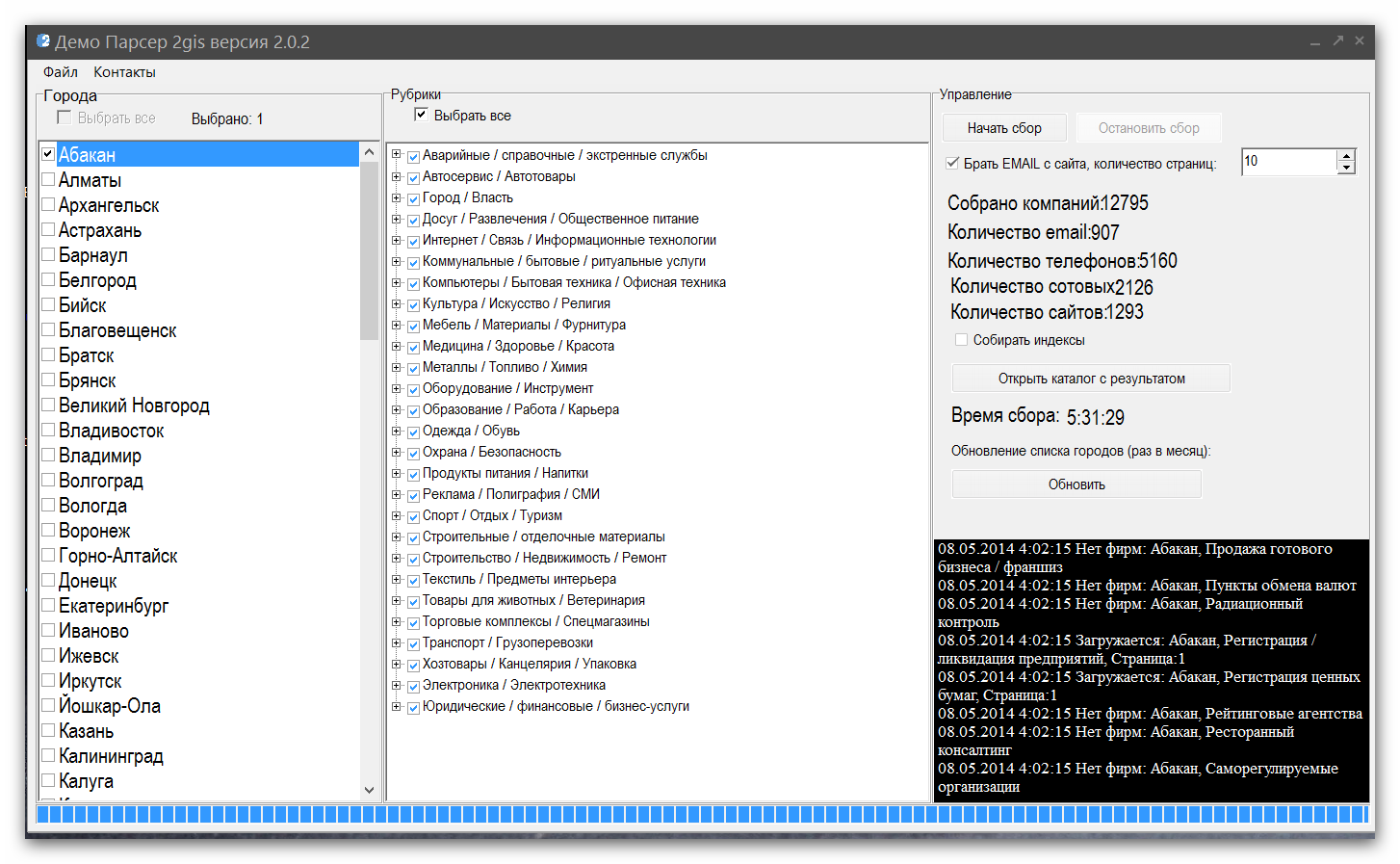
Task: Disable the 'Брать EMAIL с сайта' checkbox
Action: click(x=952, y=163)
